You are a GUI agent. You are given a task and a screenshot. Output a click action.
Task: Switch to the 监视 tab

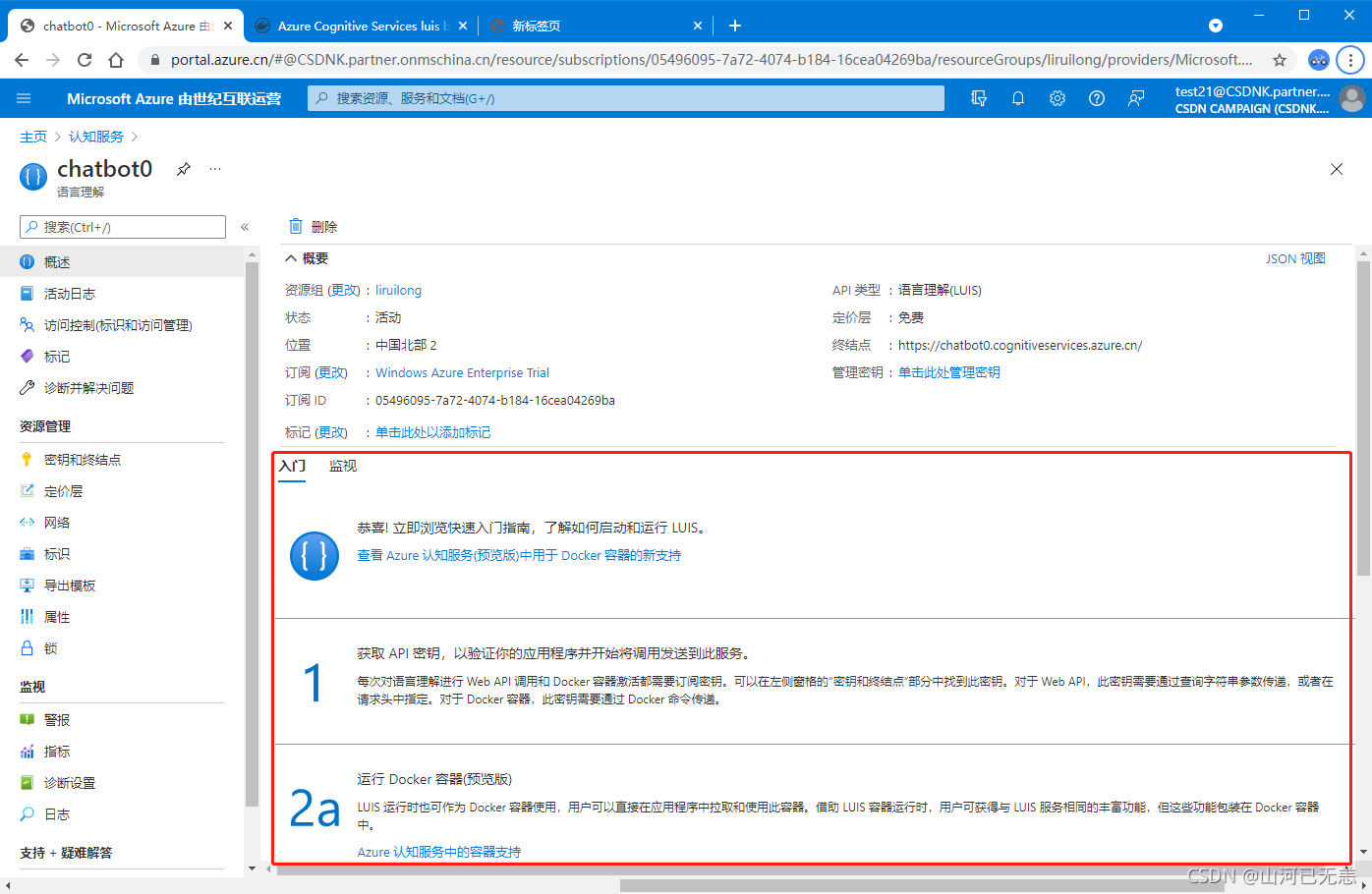(343, 466)
